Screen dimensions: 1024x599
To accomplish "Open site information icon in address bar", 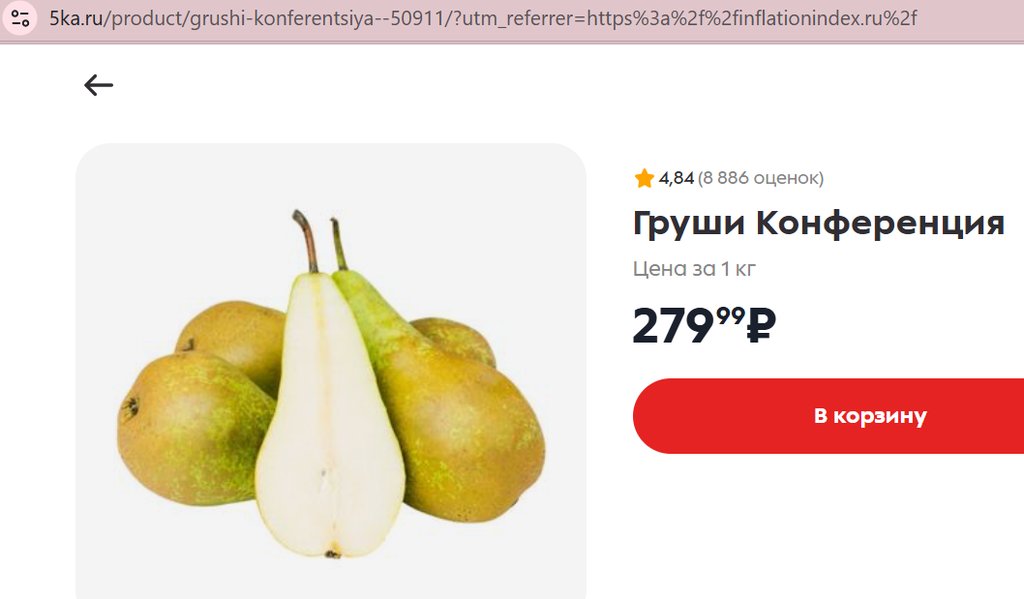I will tap(20, 18).
